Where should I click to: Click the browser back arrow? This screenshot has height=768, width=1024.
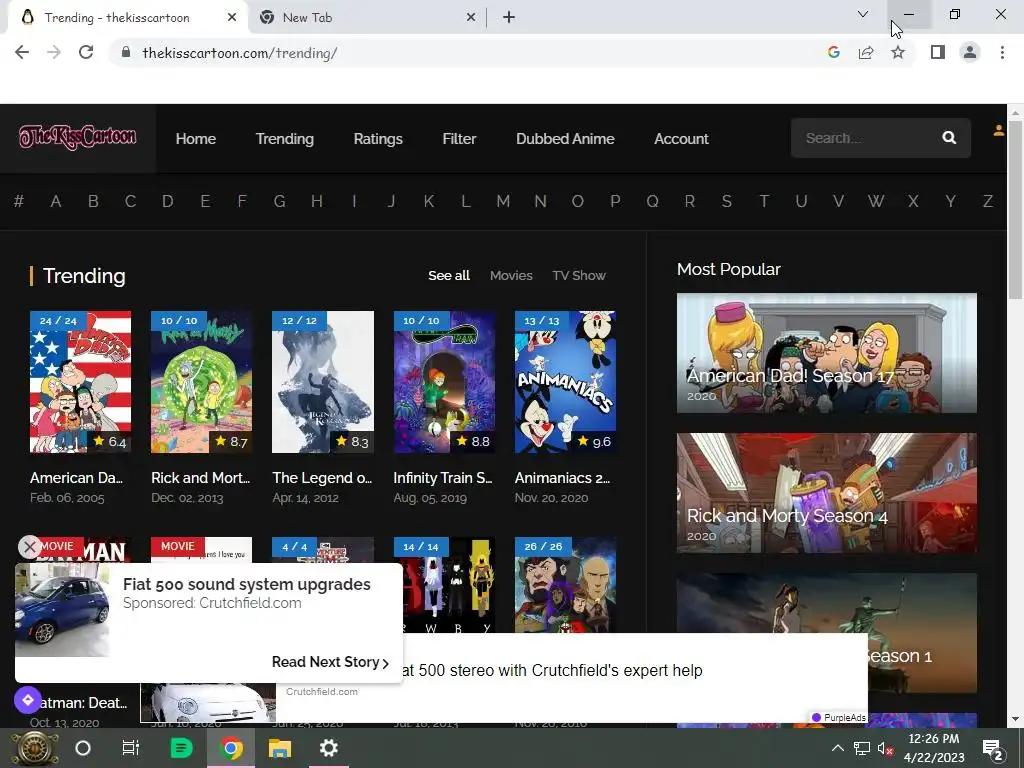click(x=22, y=52)
